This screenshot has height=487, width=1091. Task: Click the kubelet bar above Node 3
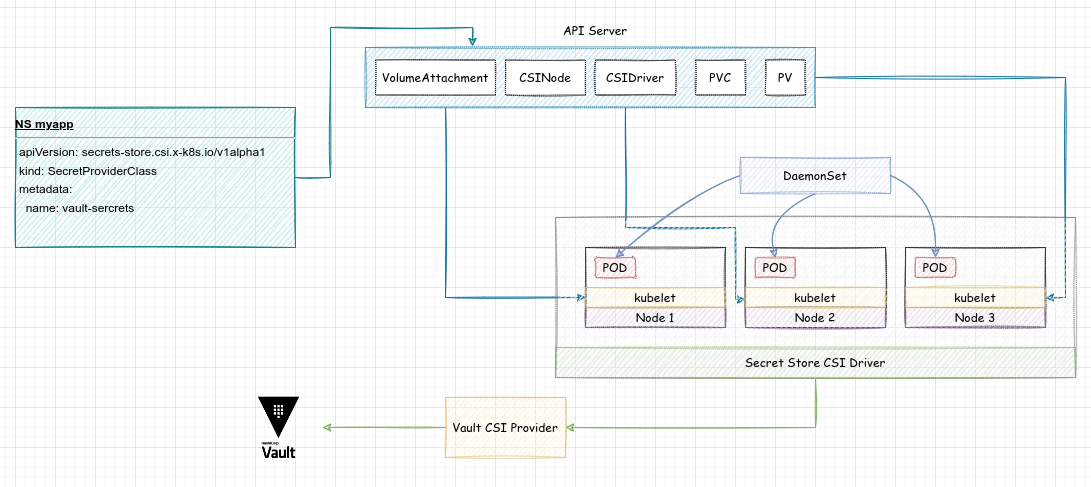tap(975, 298)
